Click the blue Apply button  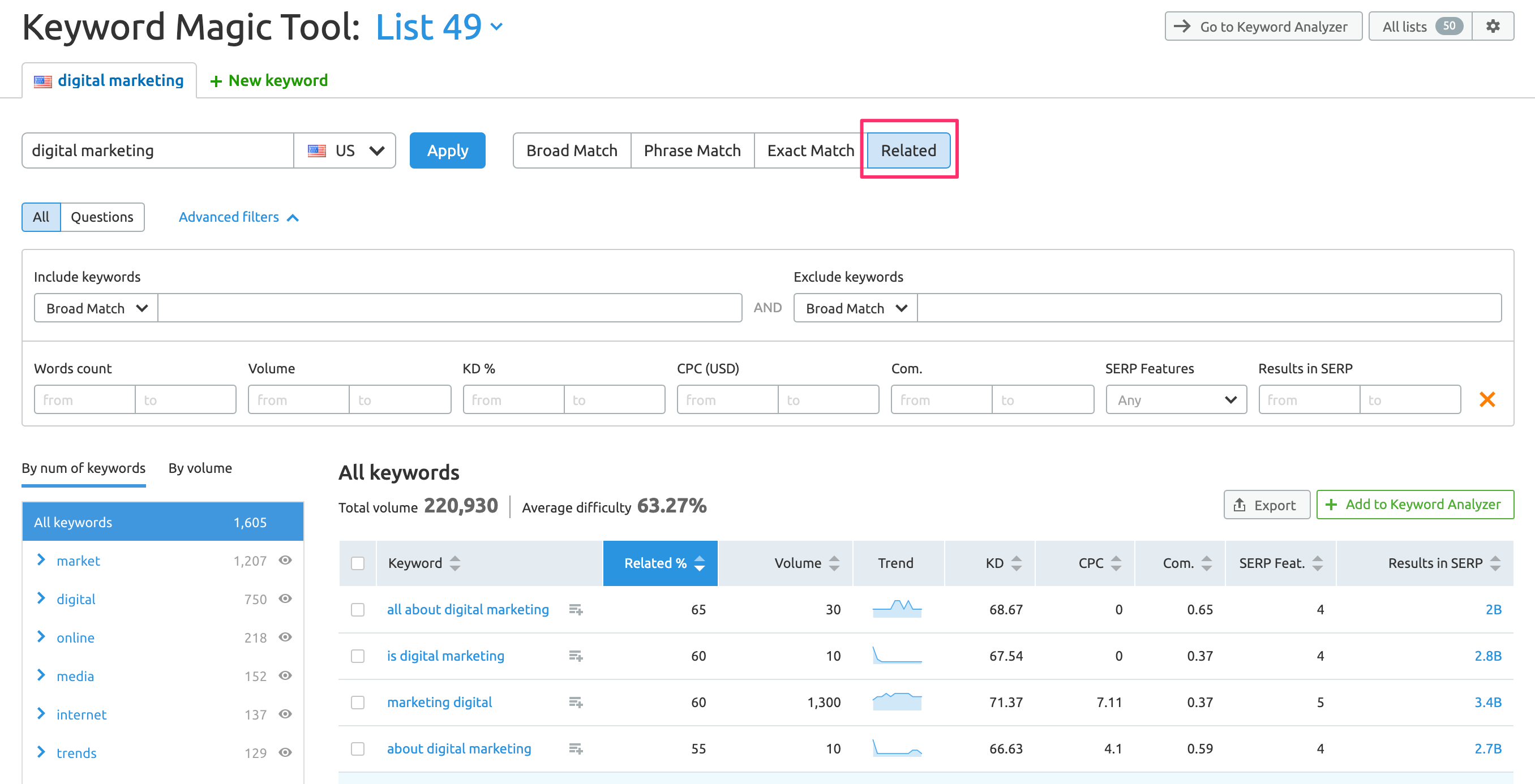447,150
